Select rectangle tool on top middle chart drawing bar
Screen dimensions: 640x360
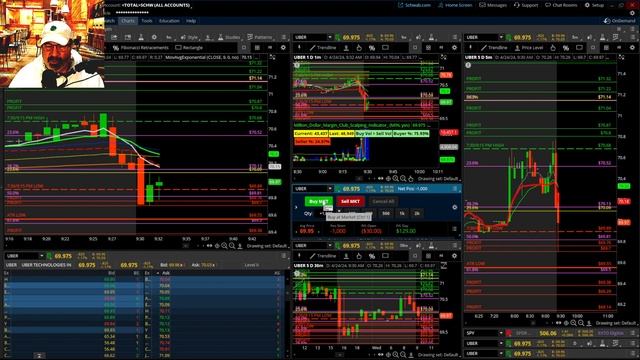(385, 48)
